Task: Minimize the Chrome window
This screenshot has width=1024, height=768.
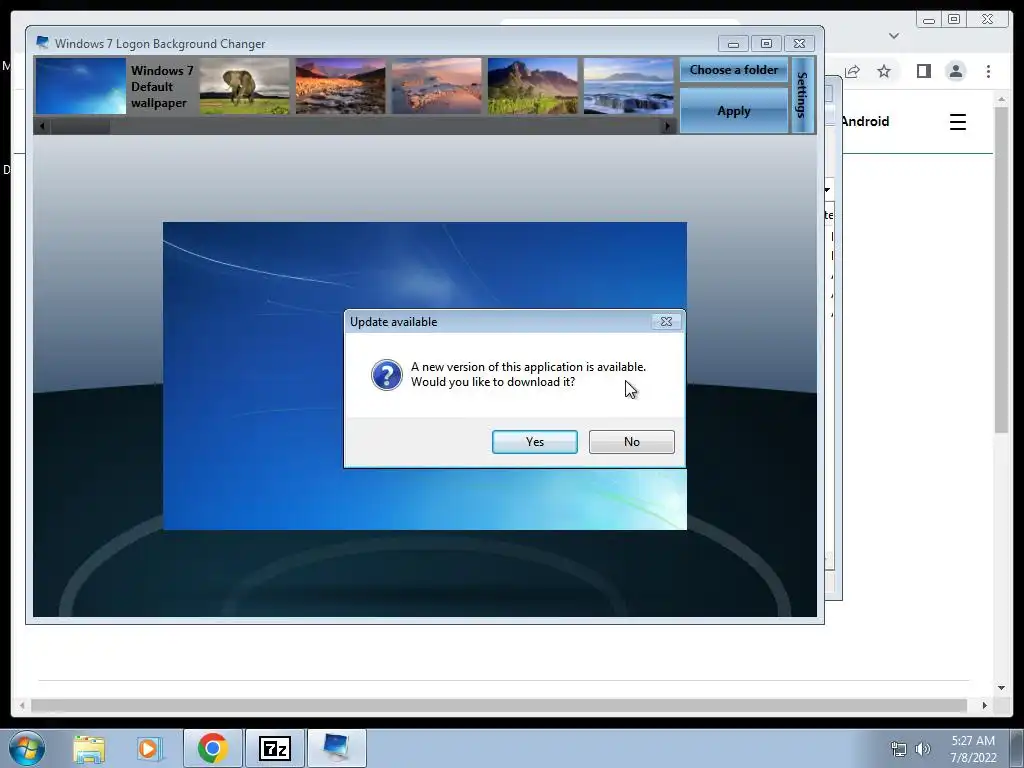Action: tap(929, 20)
